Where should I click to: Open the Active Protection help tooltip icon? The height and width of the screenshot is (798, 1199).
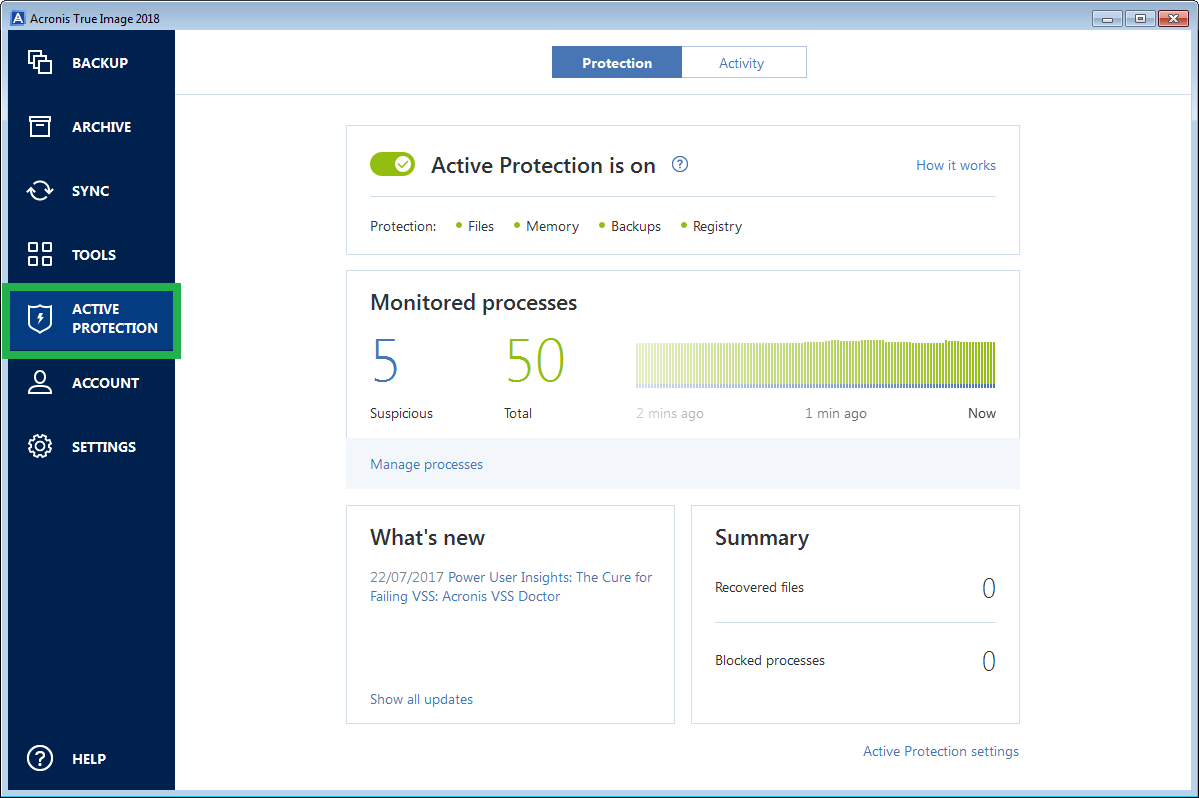(680, 164)
